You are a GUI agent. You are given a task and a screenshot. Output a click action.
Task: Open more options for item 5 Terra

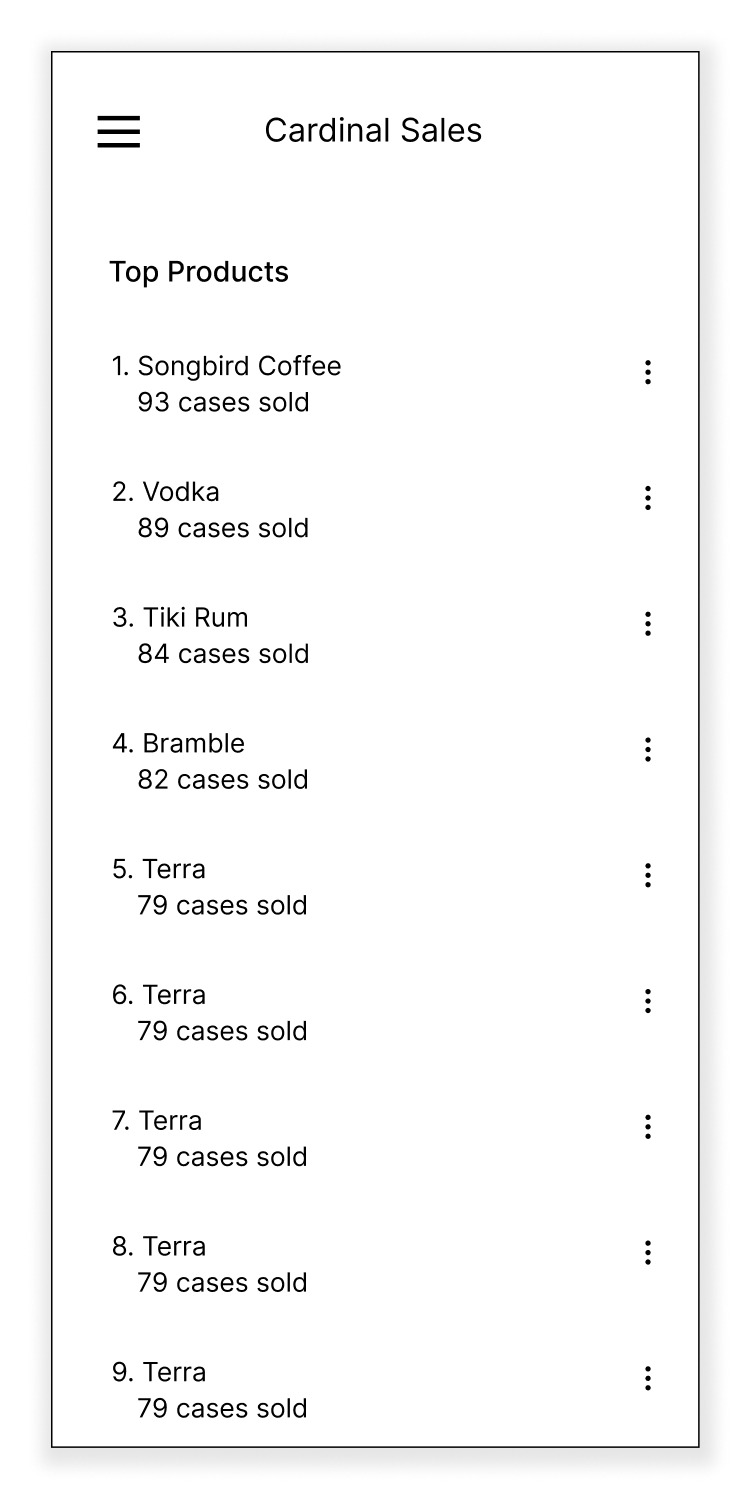click(648, 875)
